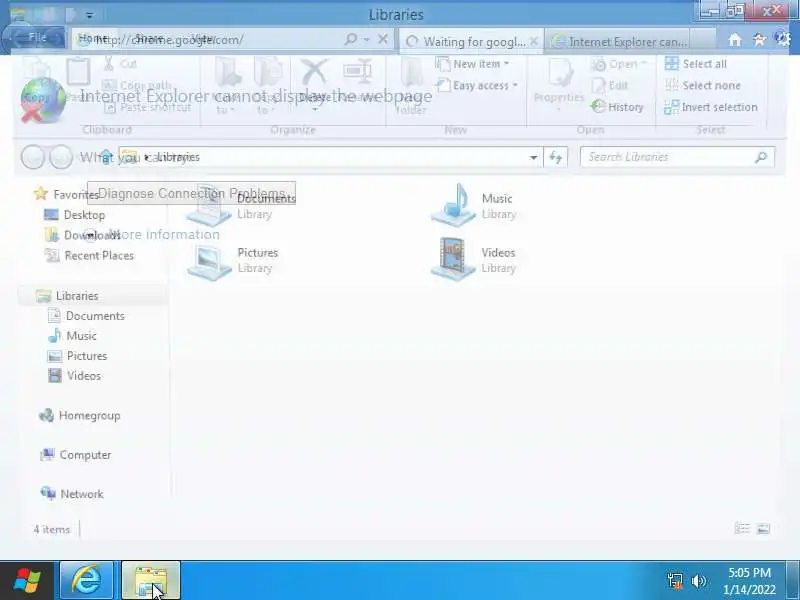
Task: Open the Windows Start button
Action: pyautogui.click(x=27, y=581)
